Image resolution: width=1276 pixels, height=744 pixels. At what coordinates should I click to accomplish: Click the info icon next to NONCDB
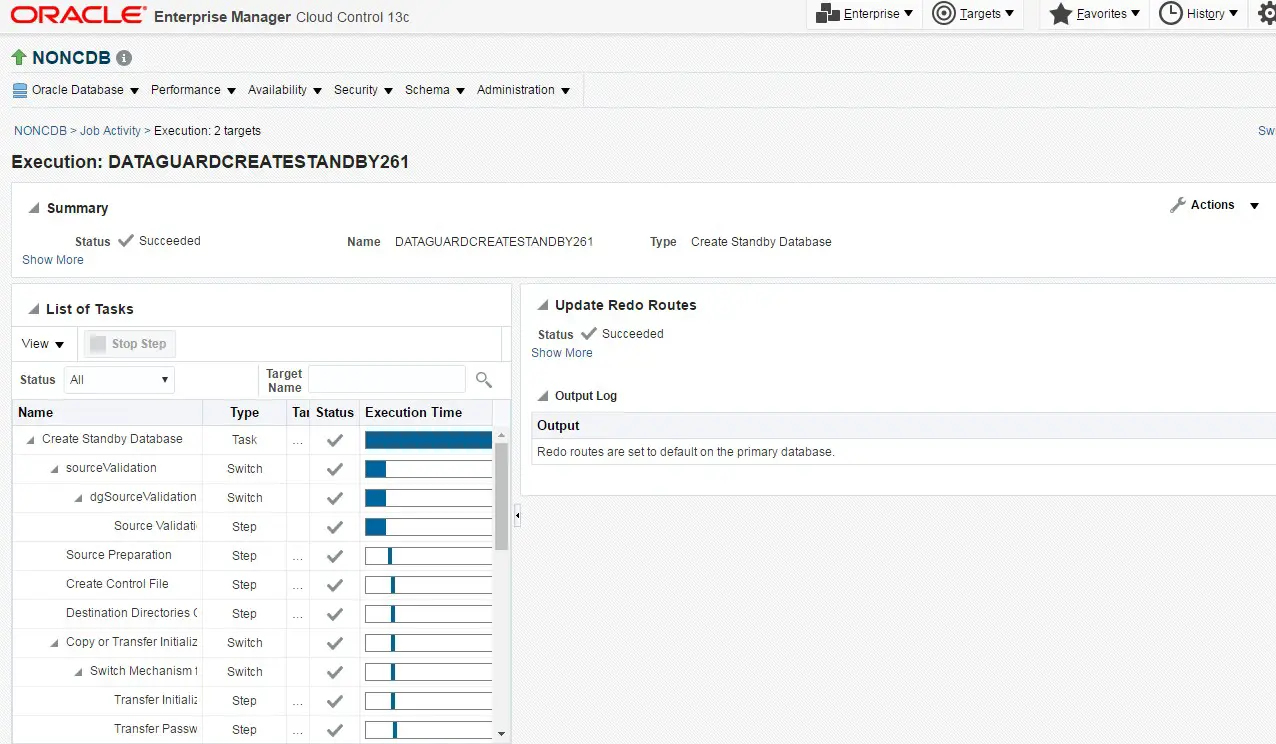pos(124,58)
